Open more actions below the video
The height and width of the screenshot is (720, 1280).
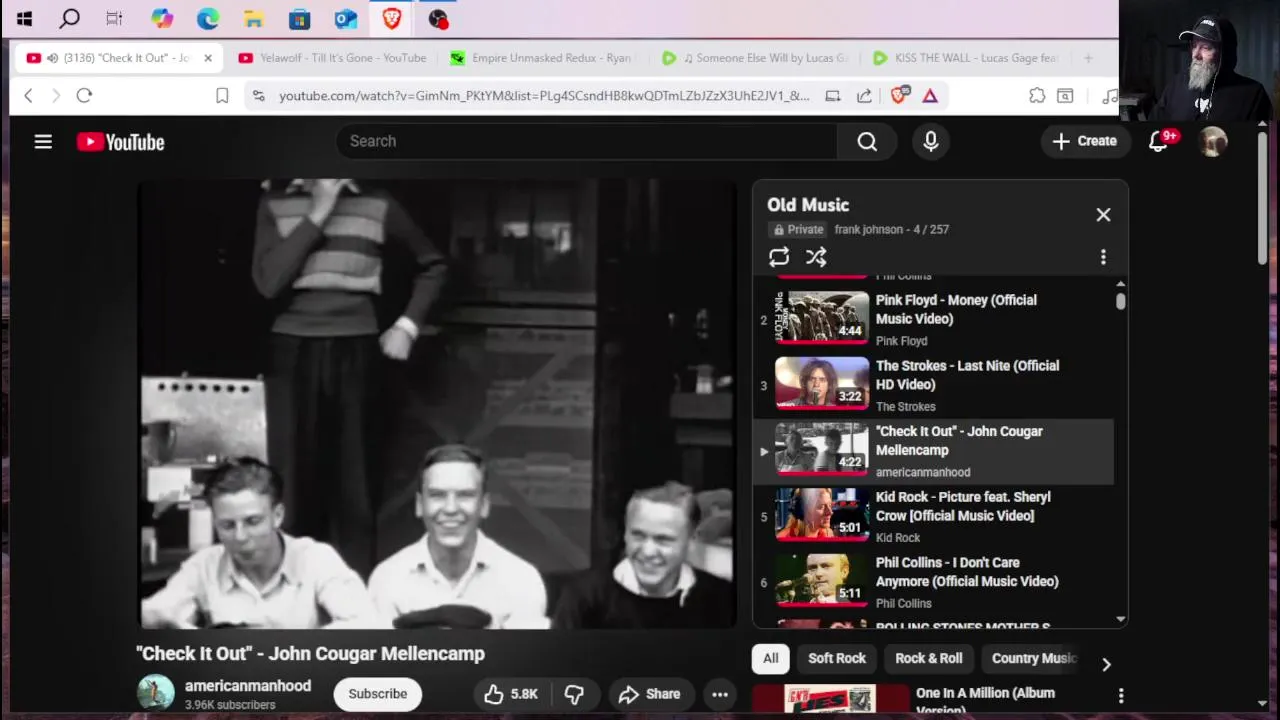tap(720, 694)
